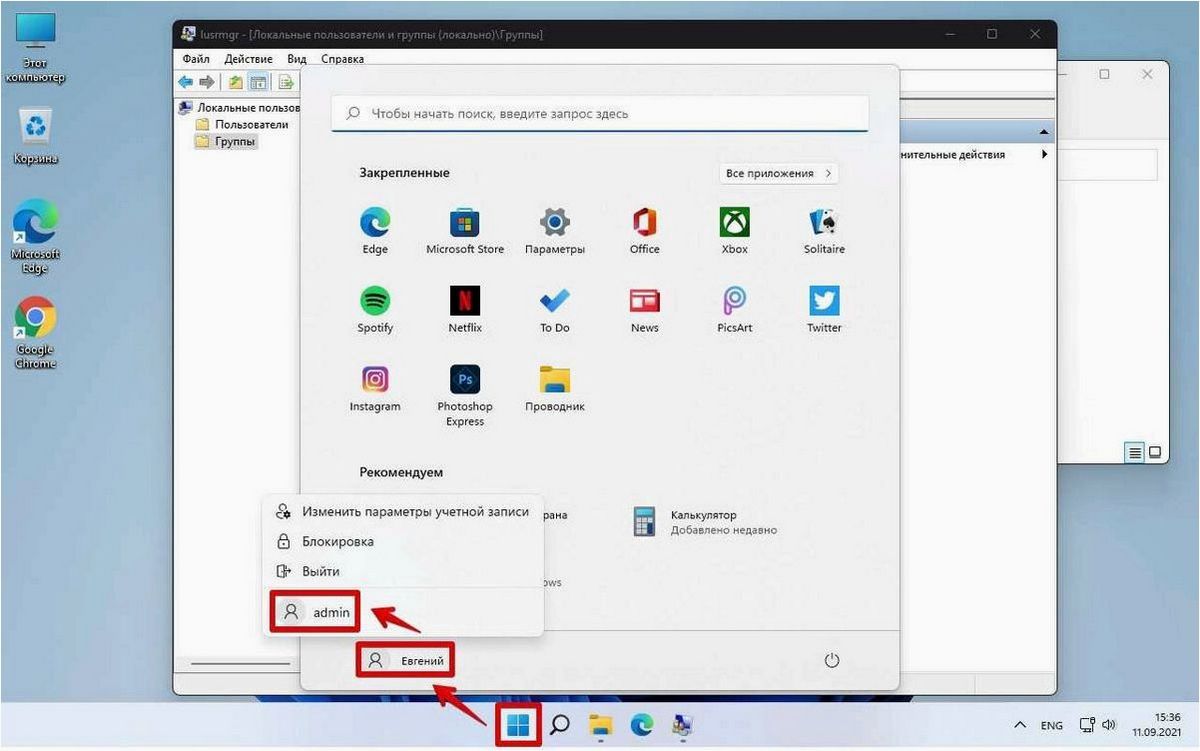1200x751 pixels.
Task: Open the Действие menu
Action: 249,59
